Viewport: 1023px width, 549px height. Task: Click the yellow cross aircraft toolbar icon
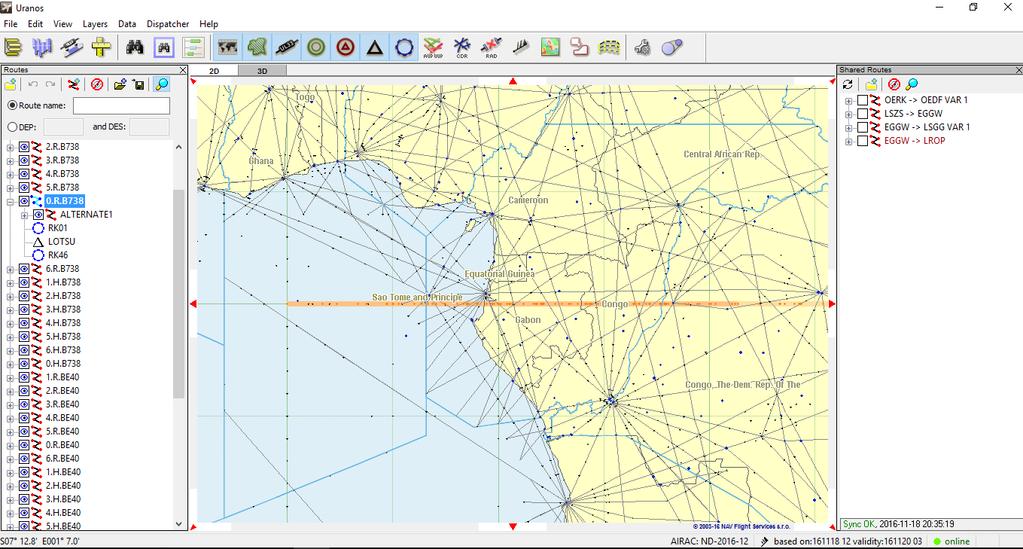[x=101, y=47]
